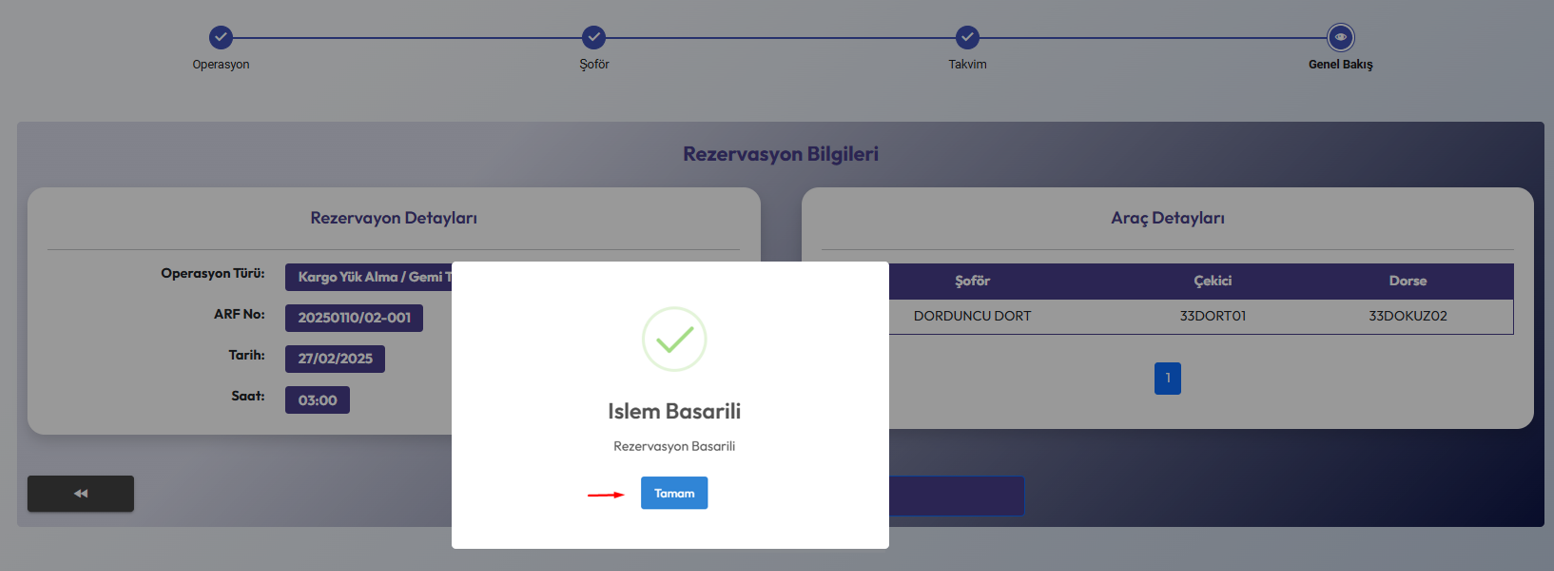Click the Dorse column header
Screen dimensions: 1554x571
pos(1408,281)
